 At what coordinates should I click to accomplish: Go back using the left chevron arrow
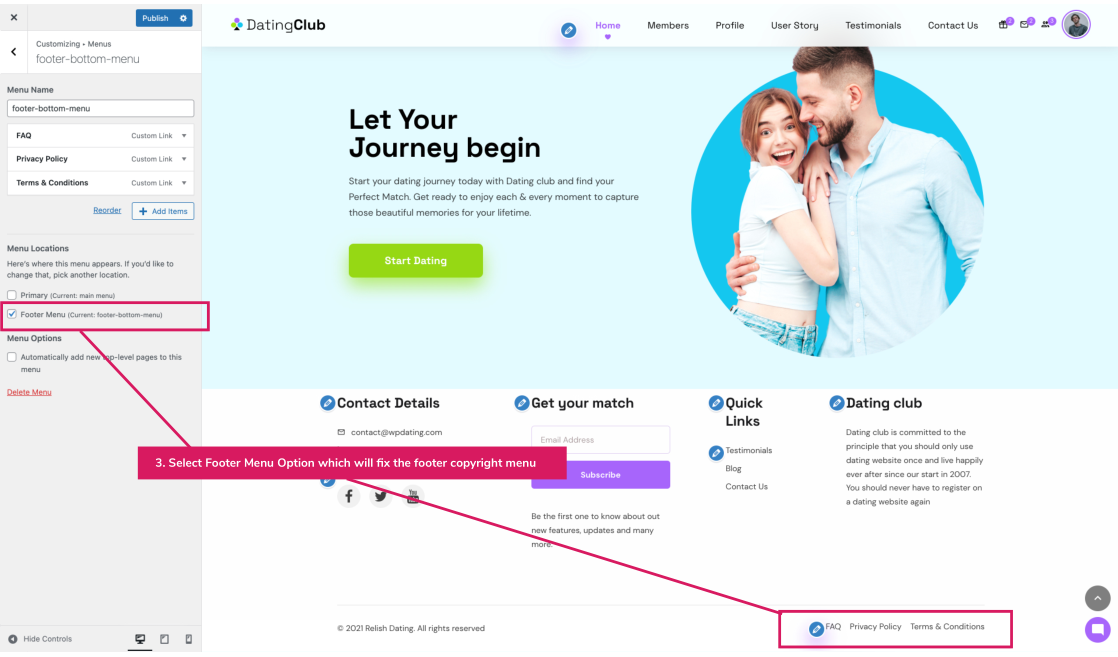(14, 52)
